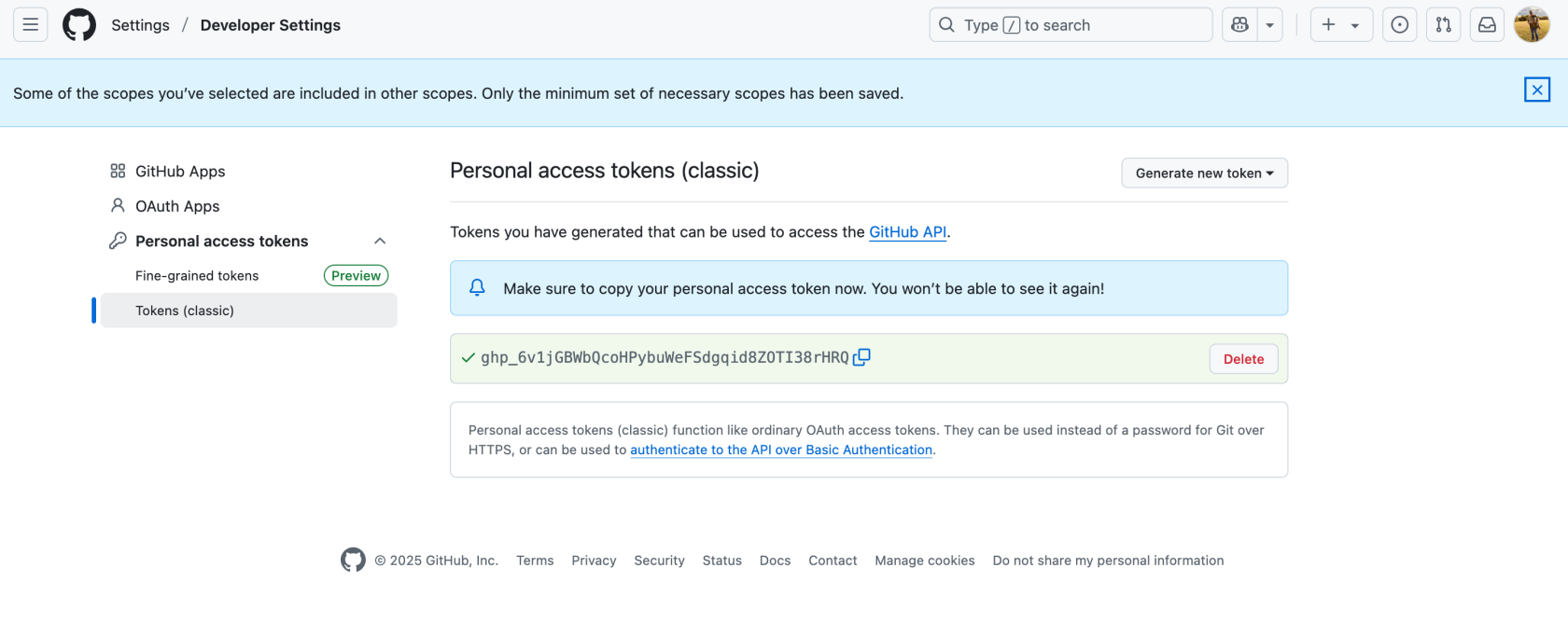1568x637 pixels.
Task: Delete the generated token
Action: click(x=1243, y=359)
